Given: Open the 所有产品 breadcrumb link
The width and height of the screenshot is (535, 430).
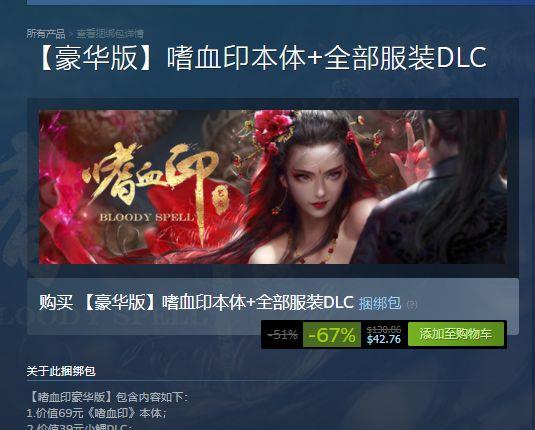Looking at the screenshot, I should [46, 33].
